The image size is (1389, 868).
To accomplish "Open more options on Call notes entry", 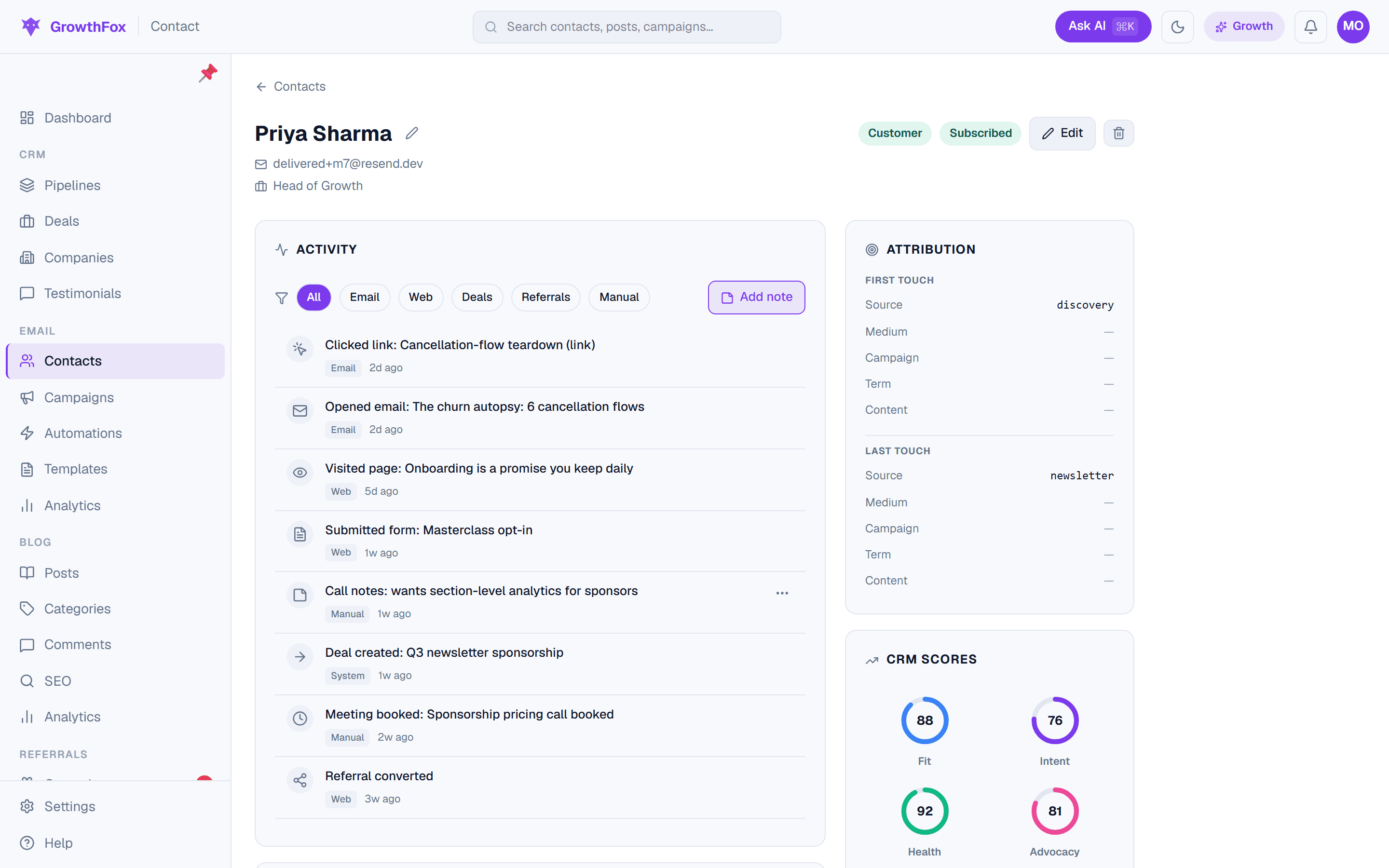I will [x=782, y=593].
